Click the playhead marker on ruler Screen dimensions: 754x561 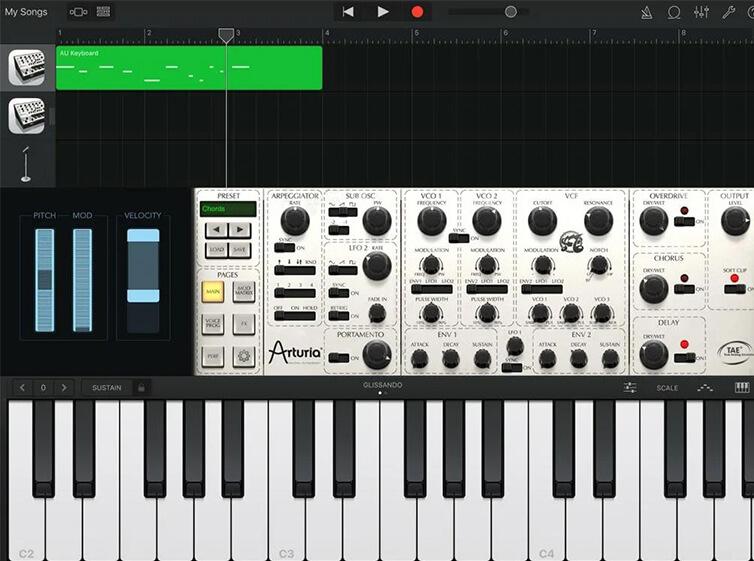coord(226,35)
